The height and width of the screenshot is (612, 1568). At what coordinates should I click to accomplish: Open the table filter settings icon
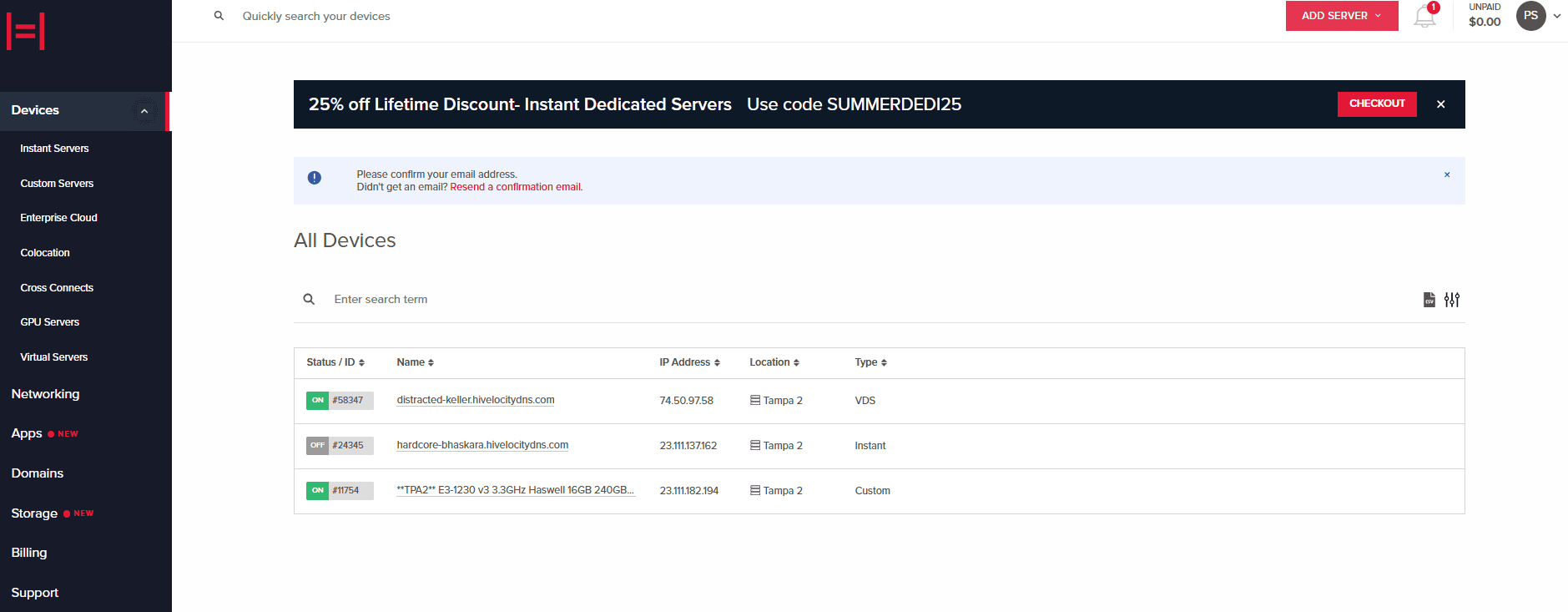point(1452,300)
